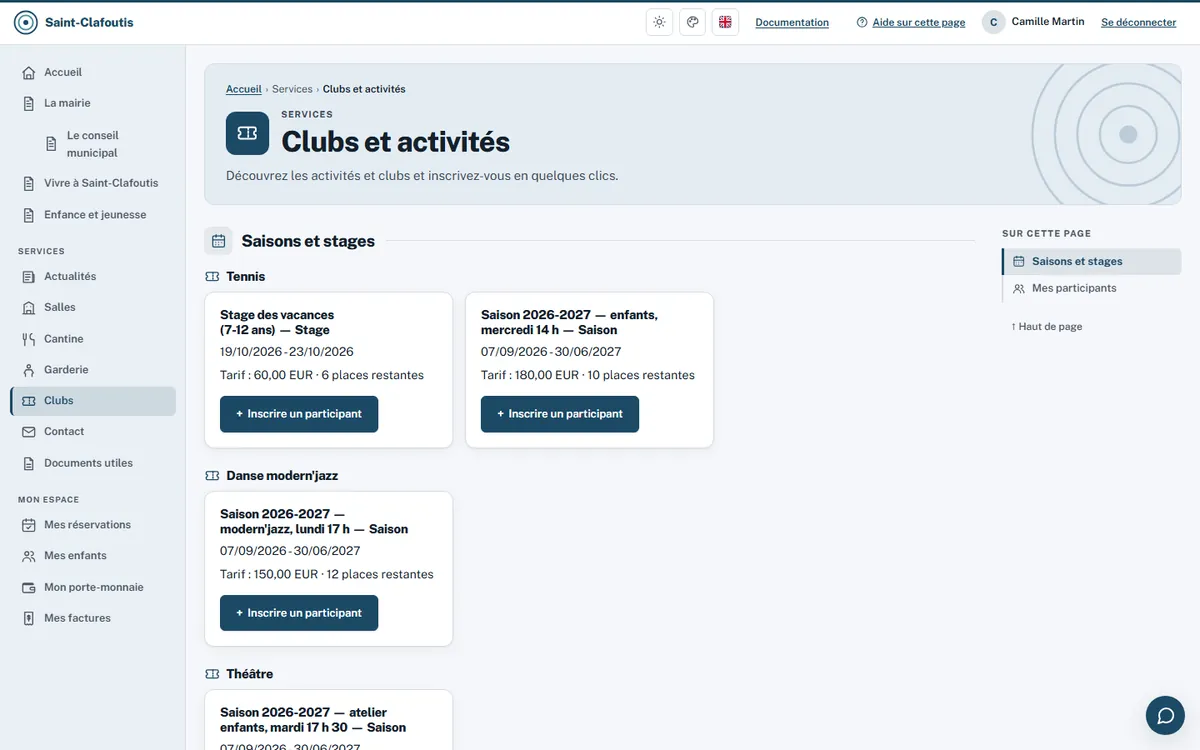Viewport: 1200px width, 750px height.
Task: Click the Actualités newspaper icon
Action: point(29,277)
